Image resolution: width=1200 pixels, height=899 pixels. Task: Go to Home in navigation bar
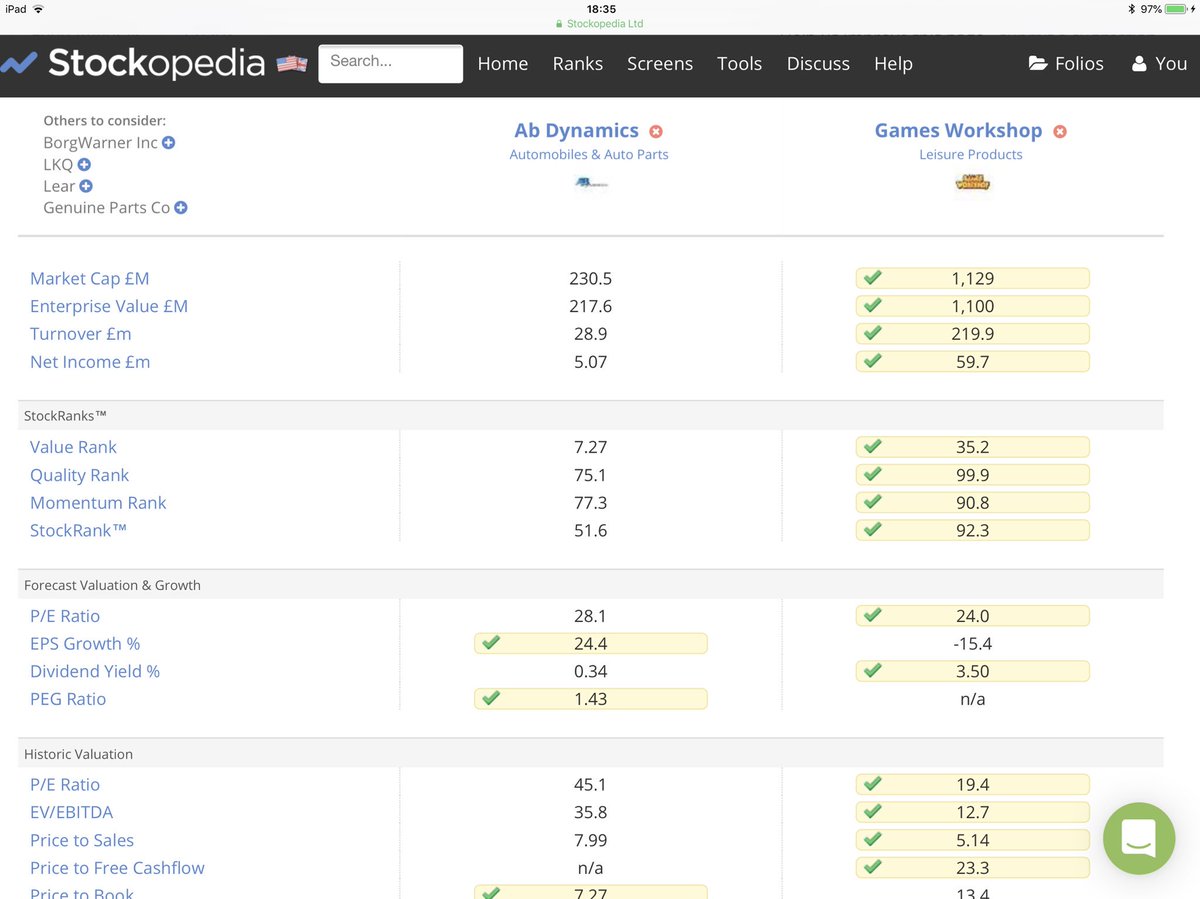[503, 63]
